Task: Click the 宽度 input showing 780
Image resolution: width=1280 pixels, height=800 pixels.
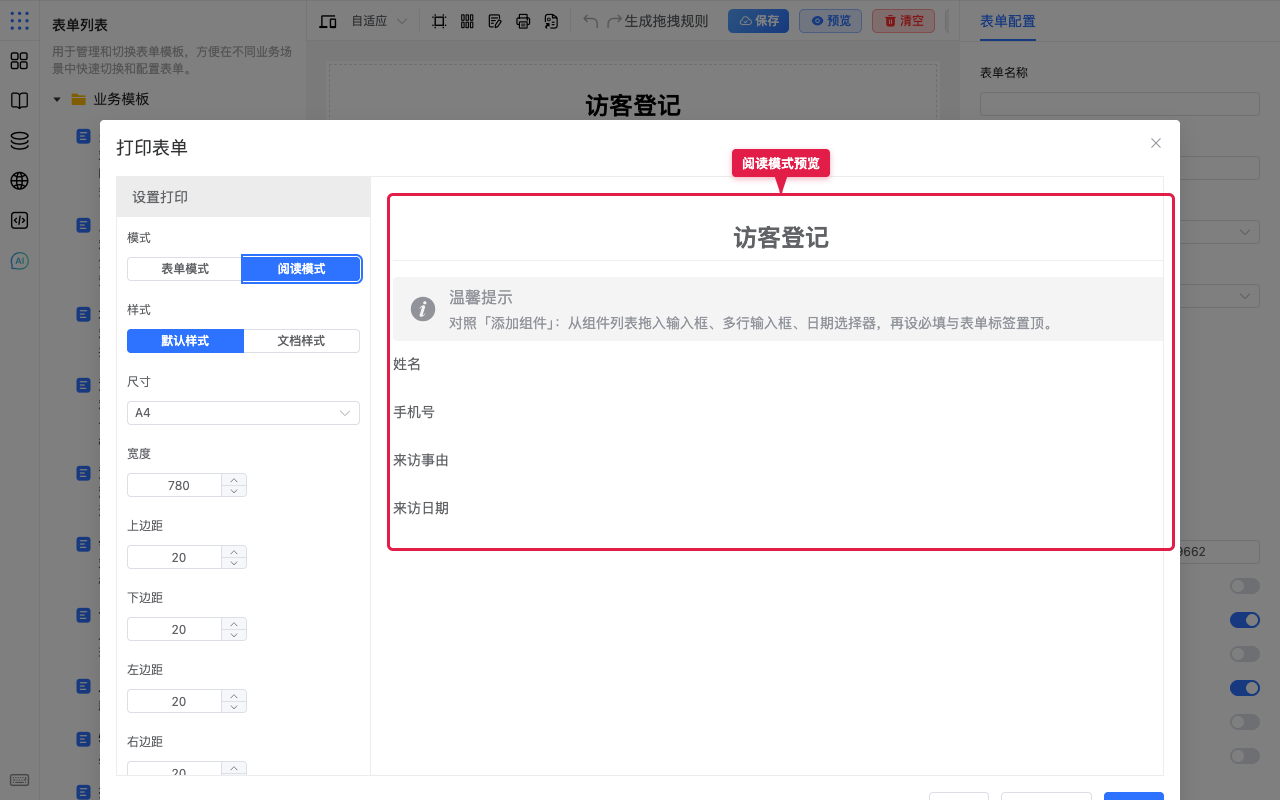Action: click(x=175, y=485)
